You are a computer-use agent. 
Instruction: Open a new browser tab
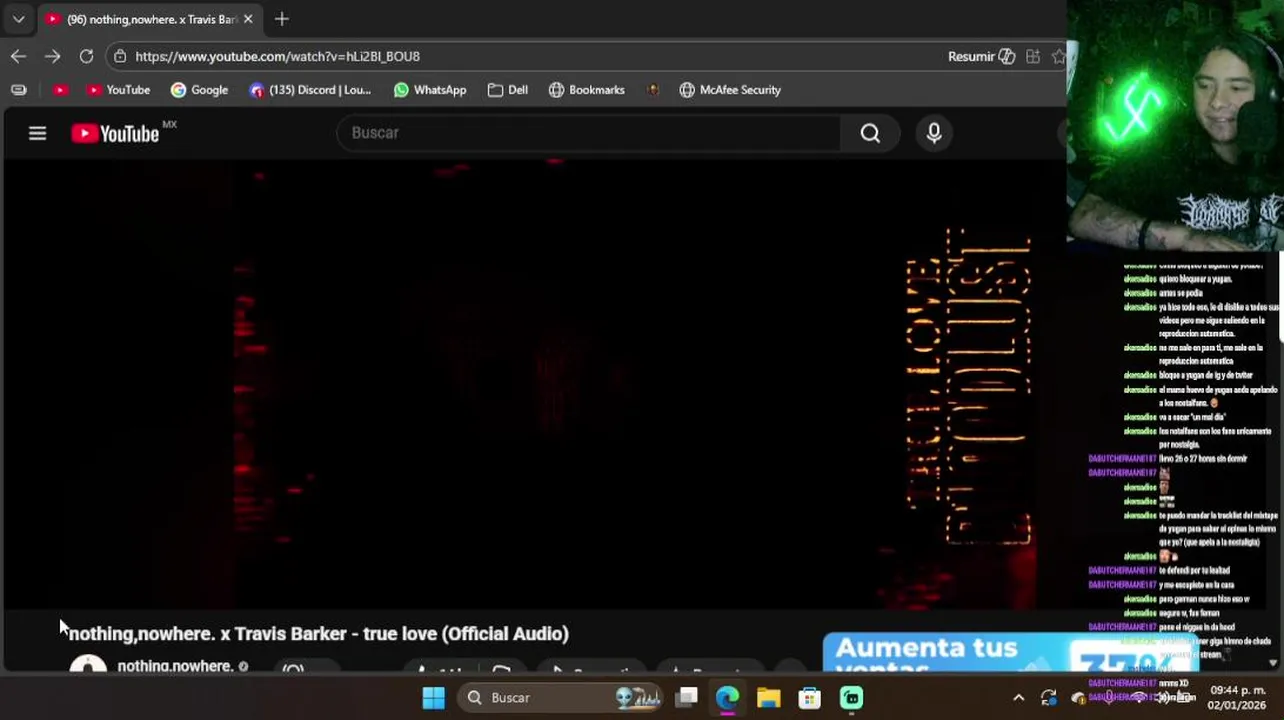pos(282,19)
